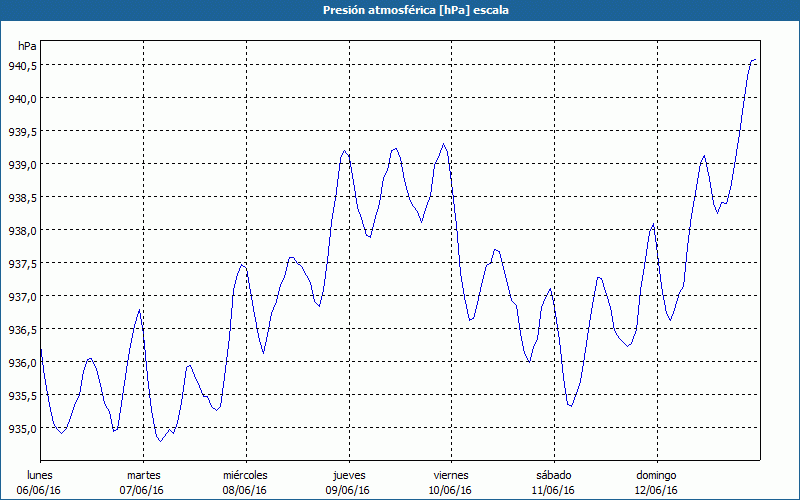Select the 'martes' day label

(x=143, y=474)
